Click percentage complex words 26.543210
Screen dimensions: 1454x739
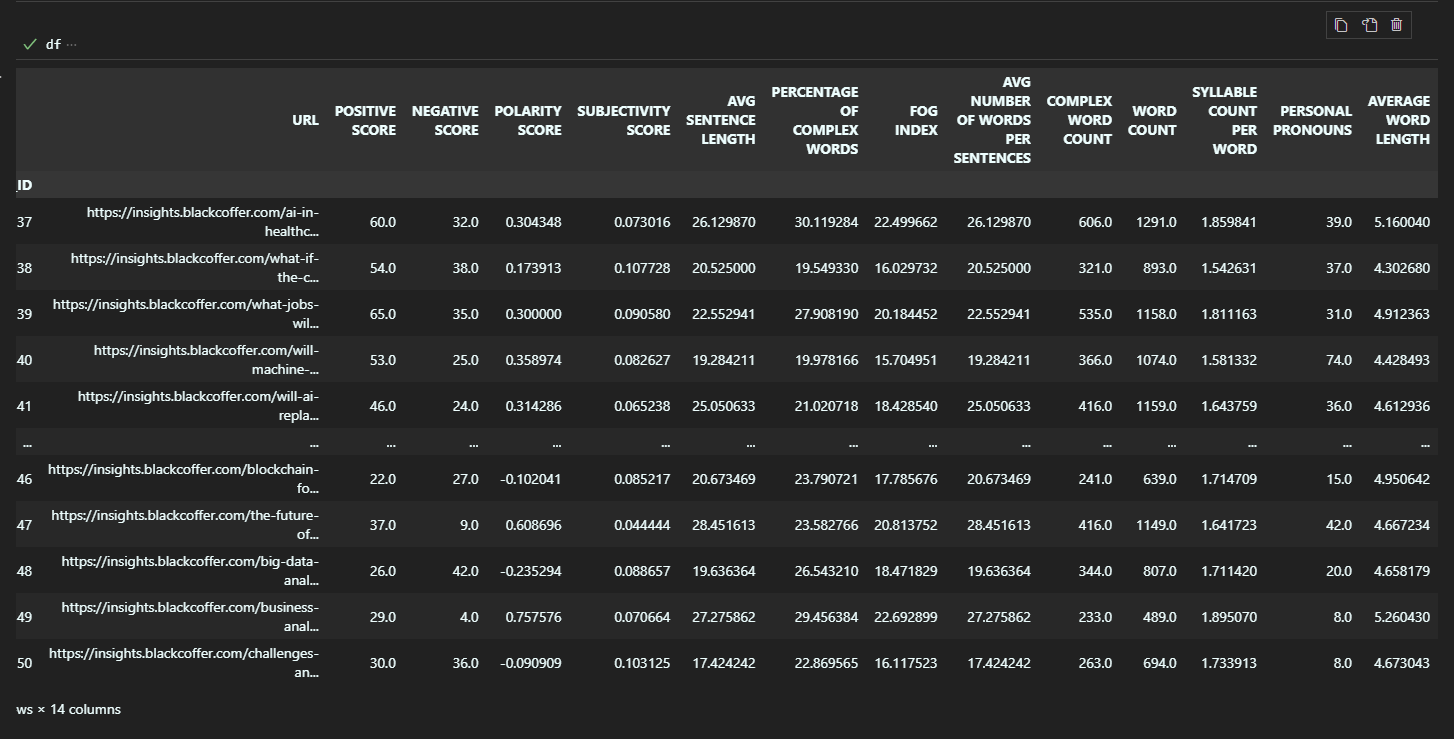coord(826,571)
